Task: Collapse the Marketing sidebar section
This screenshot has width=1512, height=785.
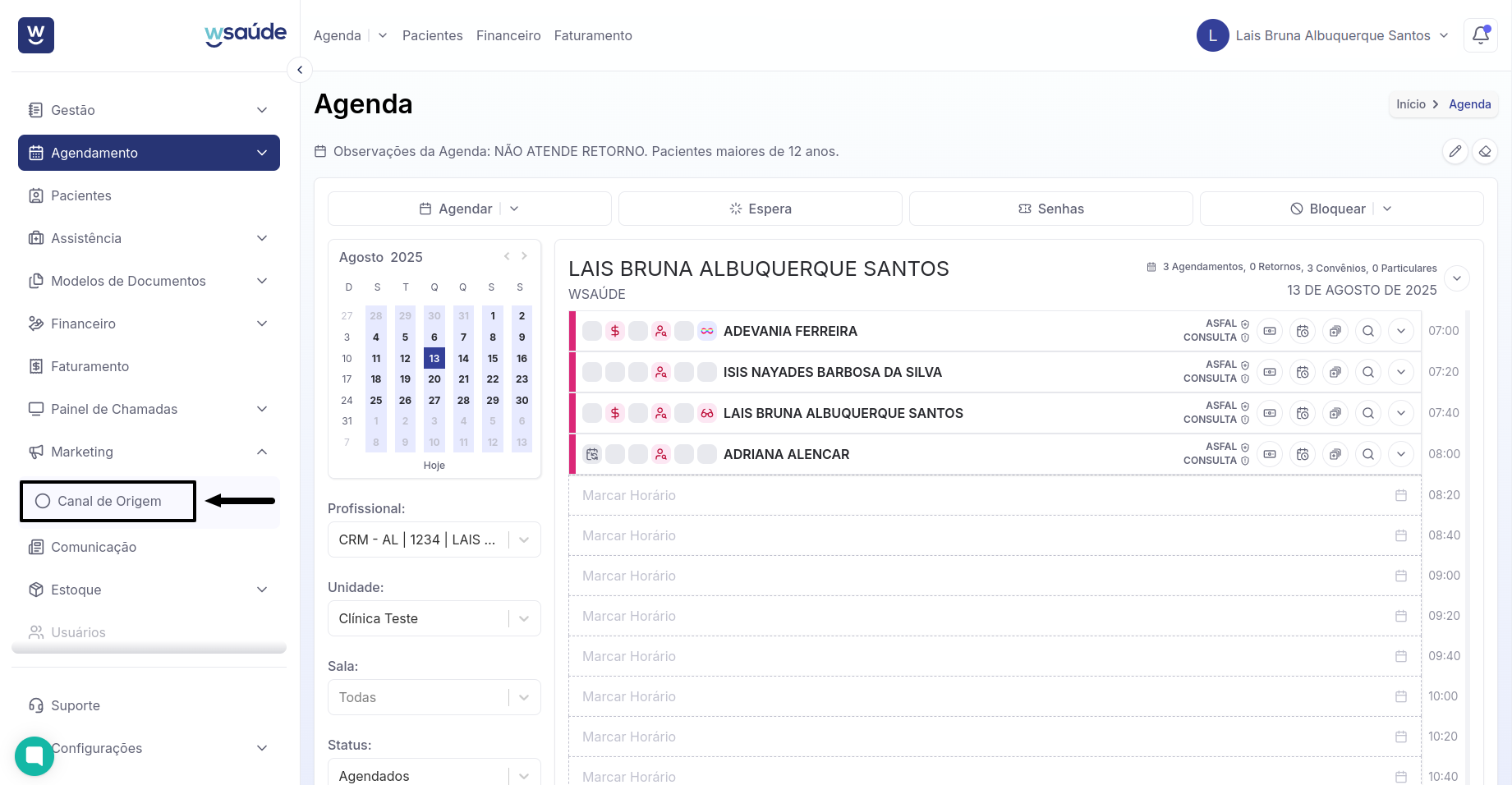Action: point(149,452)
